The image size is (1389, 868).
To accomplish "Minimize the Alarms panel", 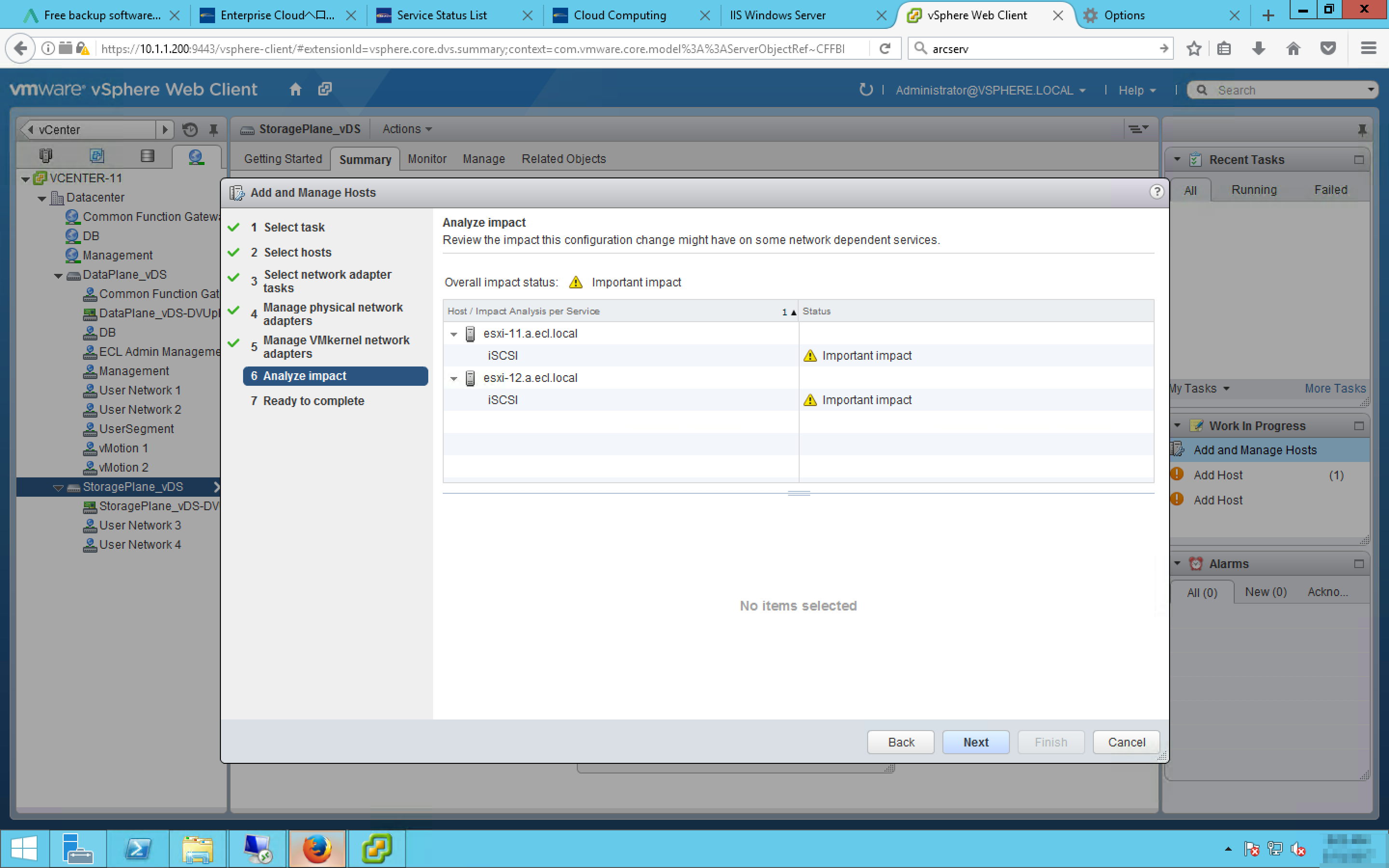I will point(1358,564).
